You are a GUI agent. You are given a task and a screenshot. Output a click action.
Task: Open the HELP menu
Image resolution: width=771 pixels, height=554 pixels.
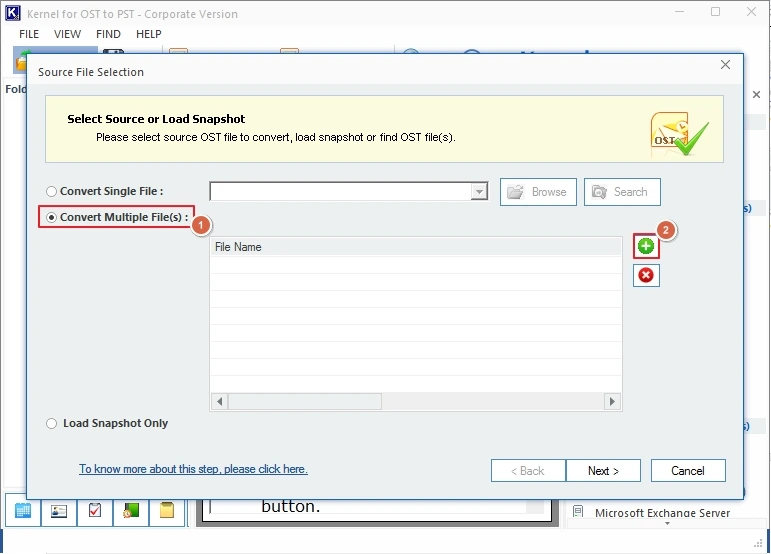(148, 34)
